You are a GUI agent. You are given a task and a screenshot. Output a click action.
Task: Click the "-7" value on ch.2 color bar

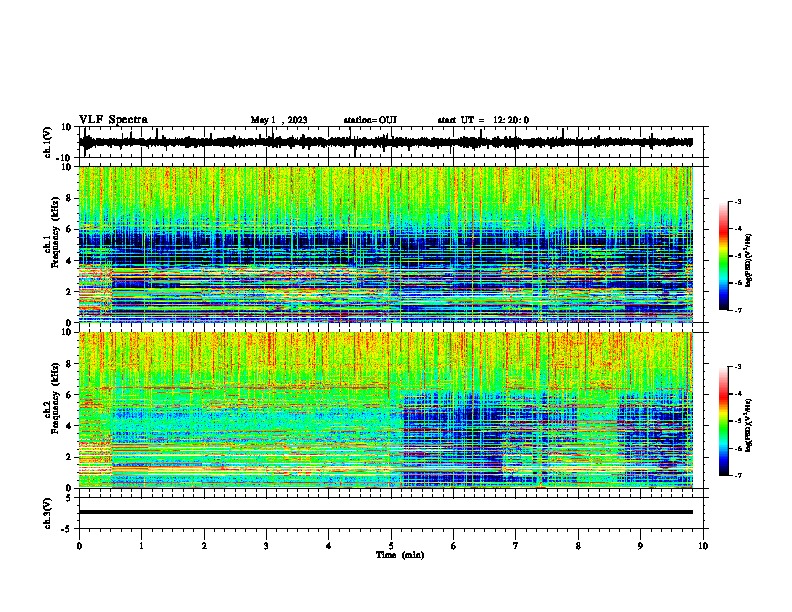click(x=737, y=475)
